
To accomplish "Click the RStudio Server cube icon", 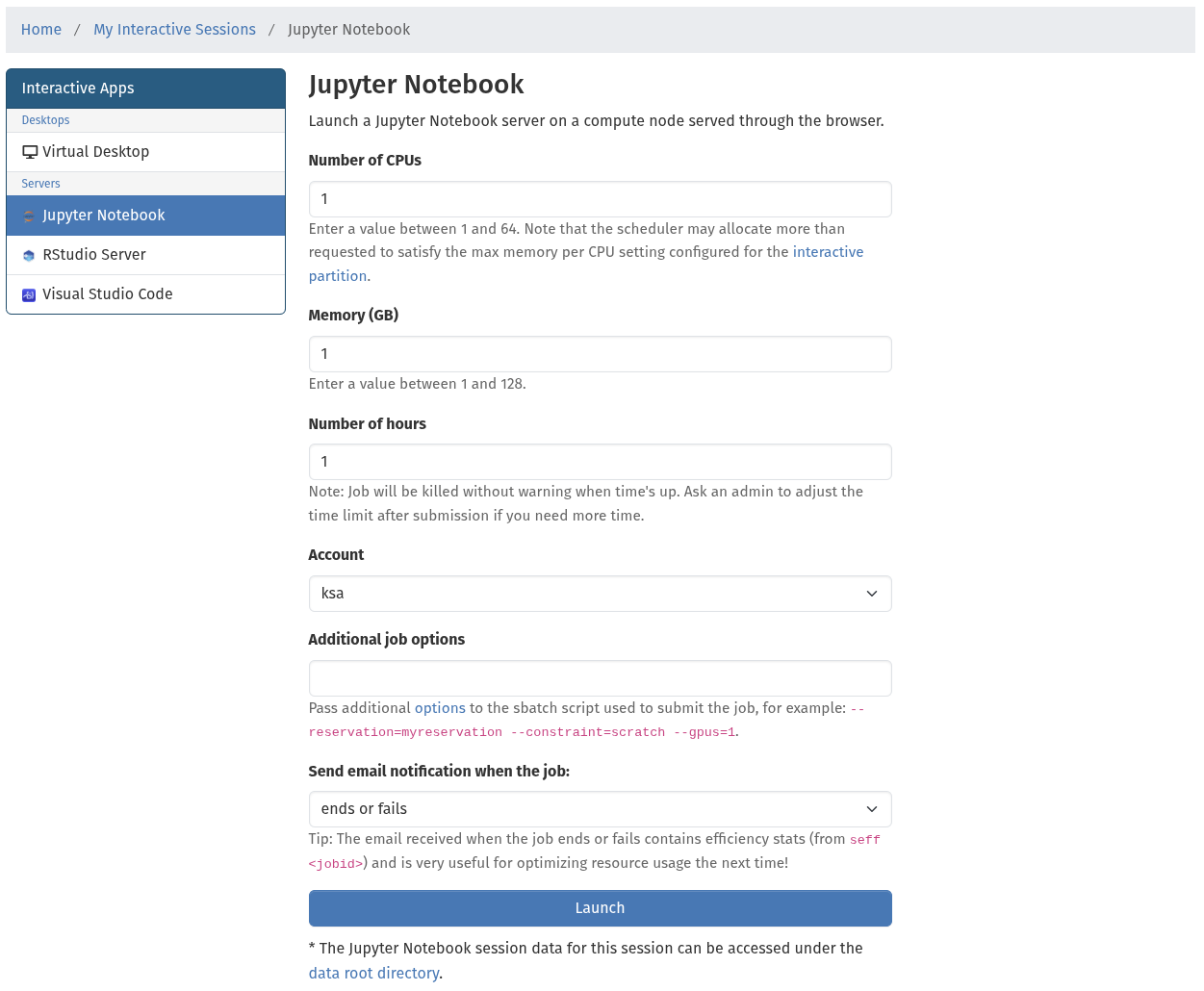I will point(29,256).
